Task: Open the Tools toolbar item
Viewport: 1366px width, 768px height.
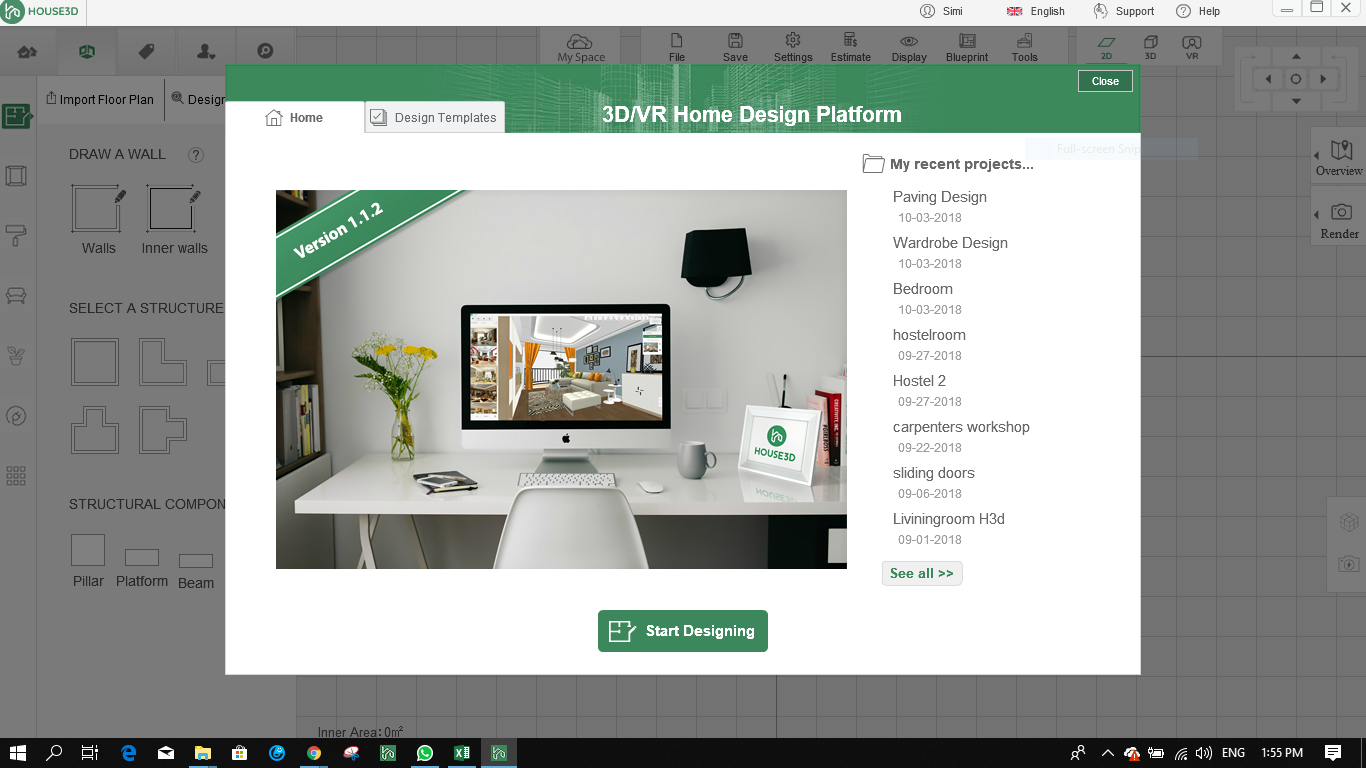Action: click(1024, 47)
